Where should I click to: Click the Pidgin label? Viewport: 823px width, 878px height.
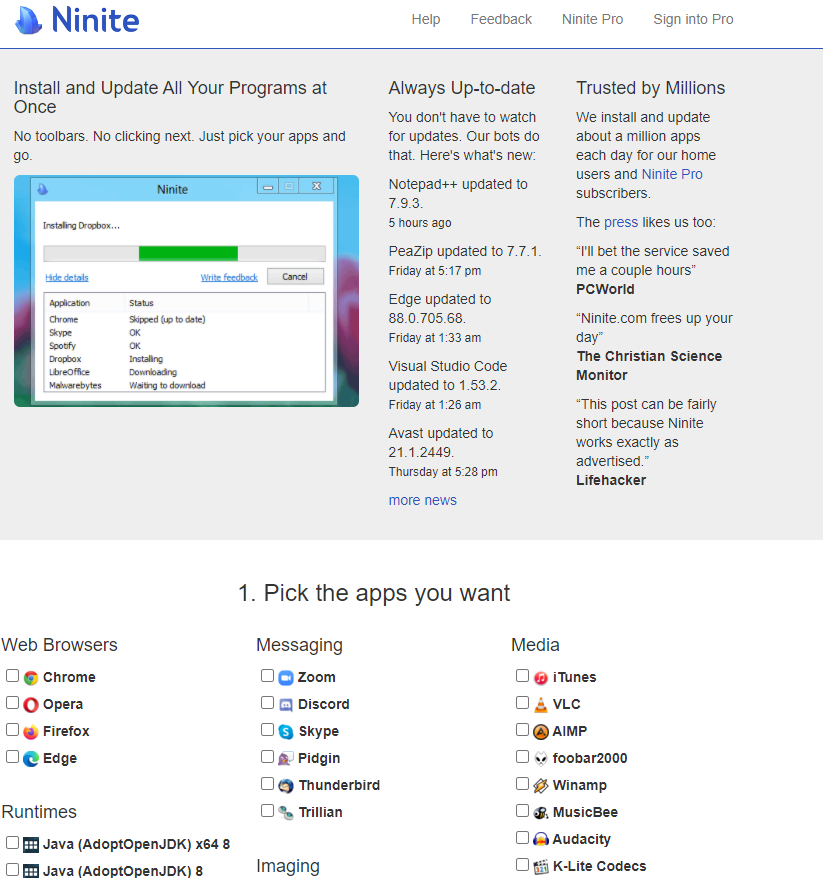[x=319, y=759]
